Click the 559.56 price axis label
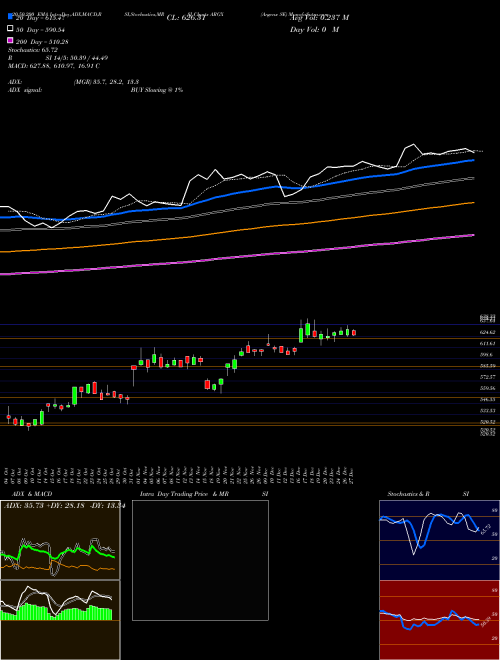The image size is (500, 660). [488, 388]
